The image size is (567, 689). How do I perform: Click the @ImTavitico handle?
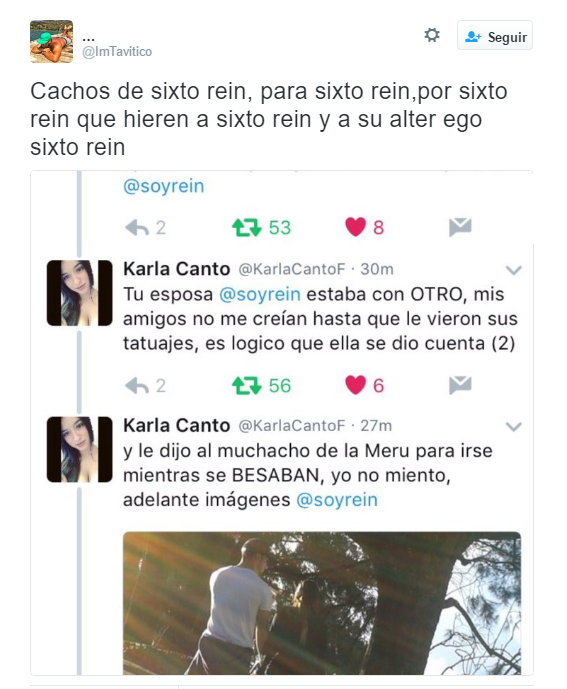coord(117,51)
